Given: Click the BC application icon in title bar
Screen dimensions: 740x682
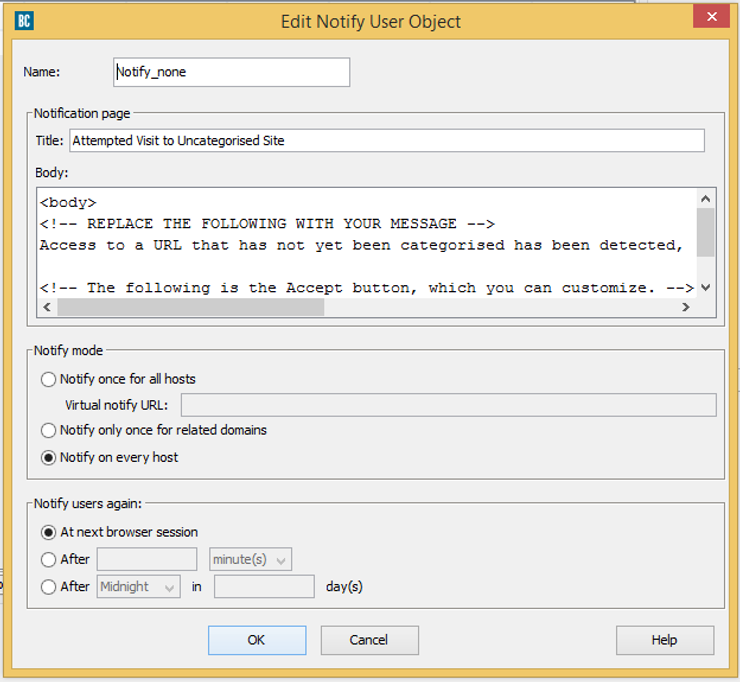Looking at the screenshot, I should click(x=24, y=21).
